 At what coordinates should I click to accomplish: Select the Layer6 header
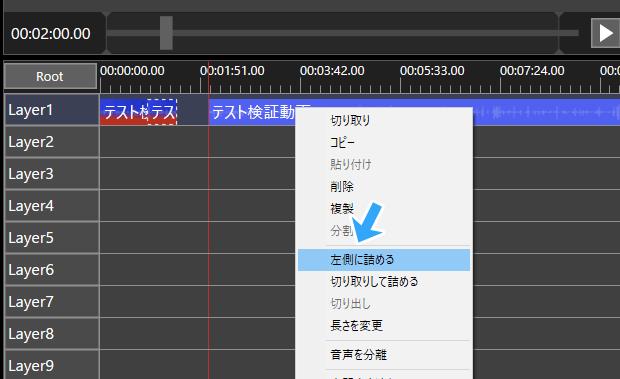51,270
